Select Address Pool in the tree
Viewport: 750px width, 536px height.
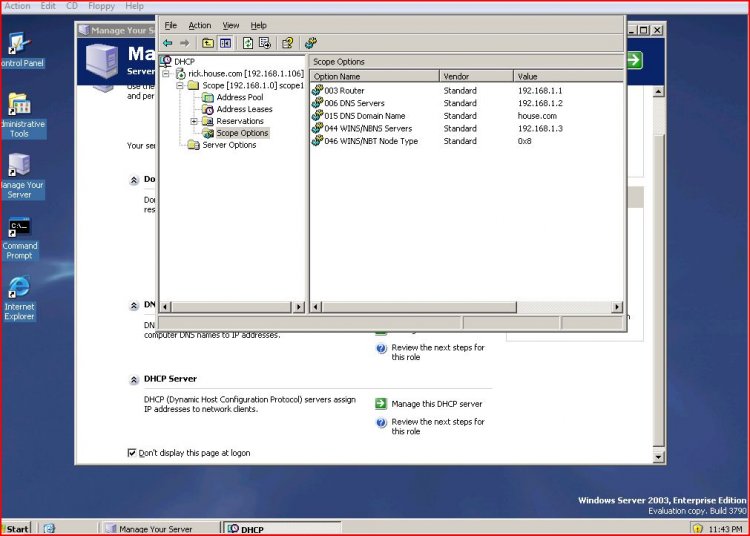click(240, 98)
